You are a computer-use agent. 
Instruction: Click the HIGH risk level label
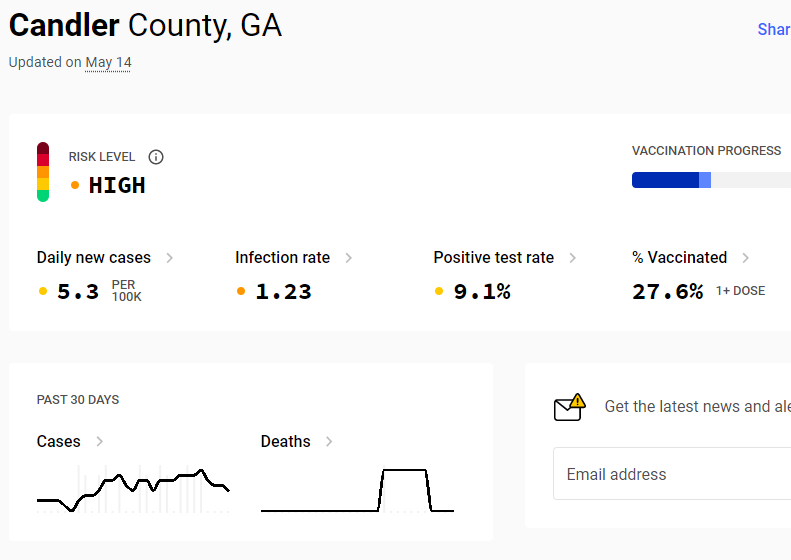coord(117,185)
